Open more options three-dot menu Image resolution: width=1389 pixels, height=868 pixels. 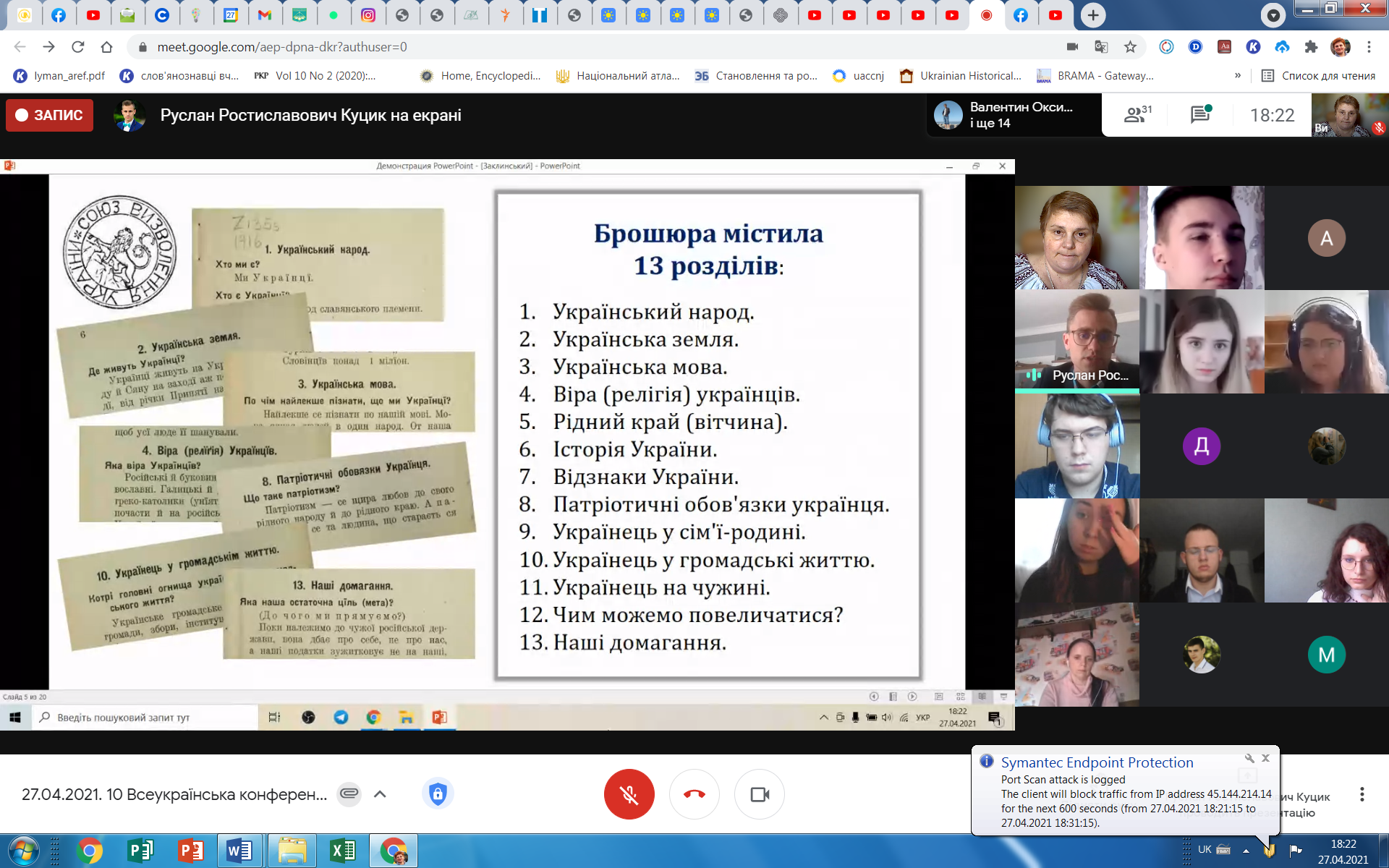pyautogui.click(x=1362, y=794)
